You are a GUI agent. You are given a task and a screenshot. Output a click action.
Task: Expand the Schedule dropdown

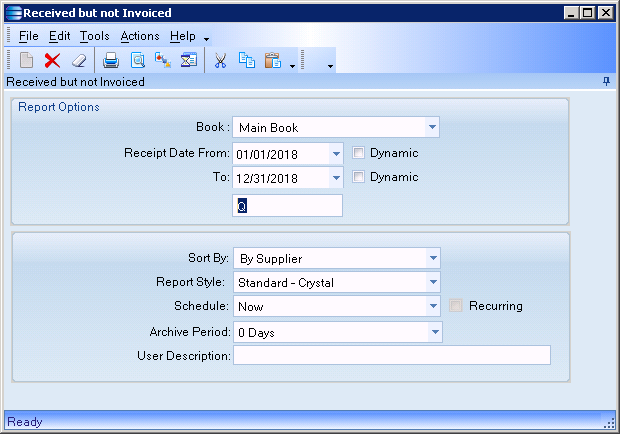click(x=433, y=306)
